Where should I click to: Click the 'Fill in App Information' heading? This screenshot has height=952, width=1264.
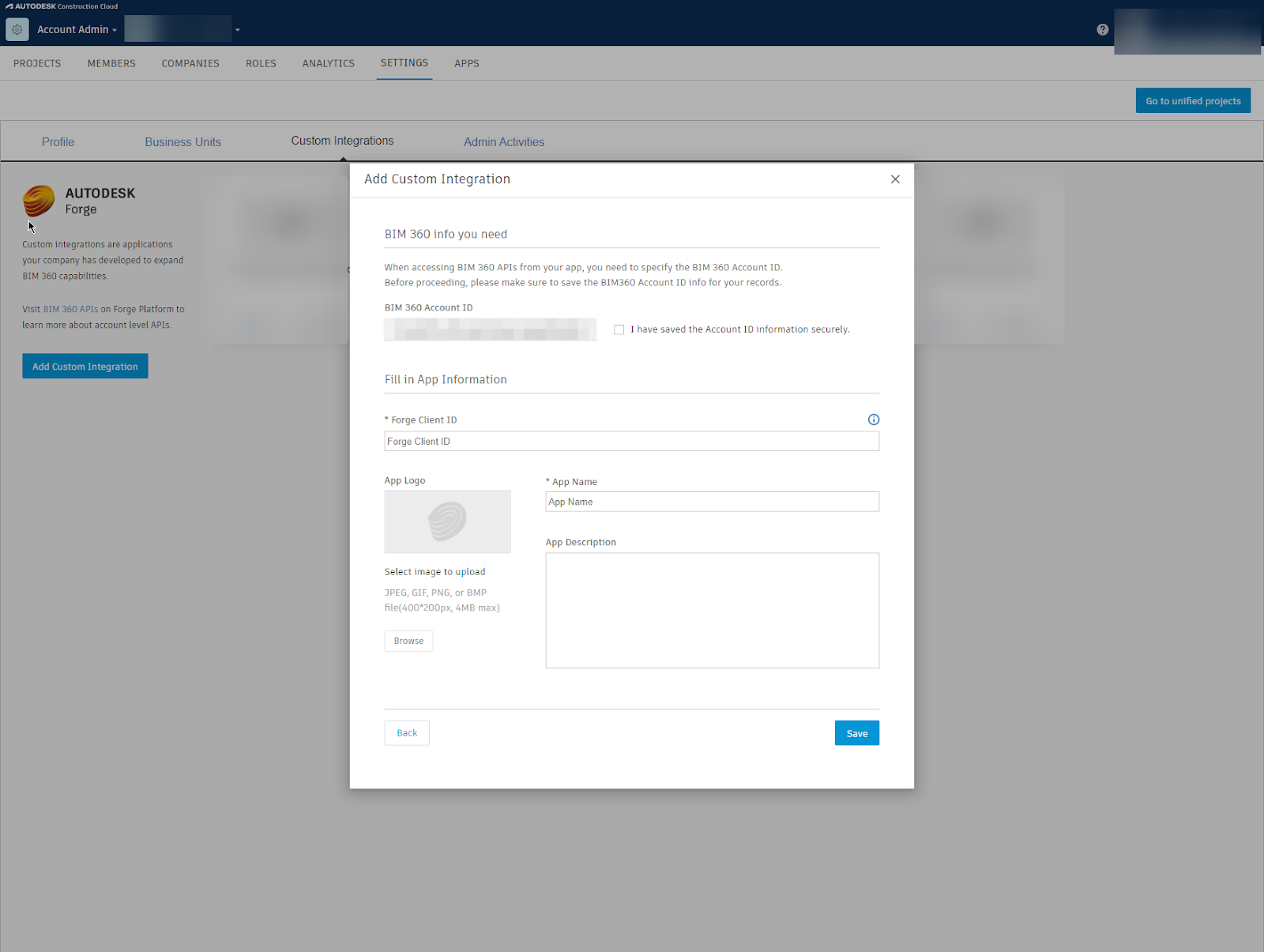pyautogui.click(x=446, y=379)
